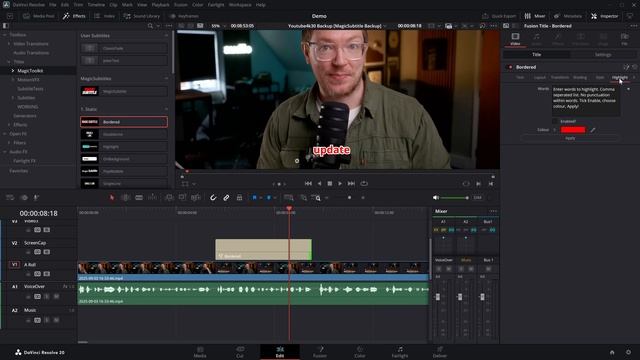Click the Bordered clip on V2 track

coord(263,249)
